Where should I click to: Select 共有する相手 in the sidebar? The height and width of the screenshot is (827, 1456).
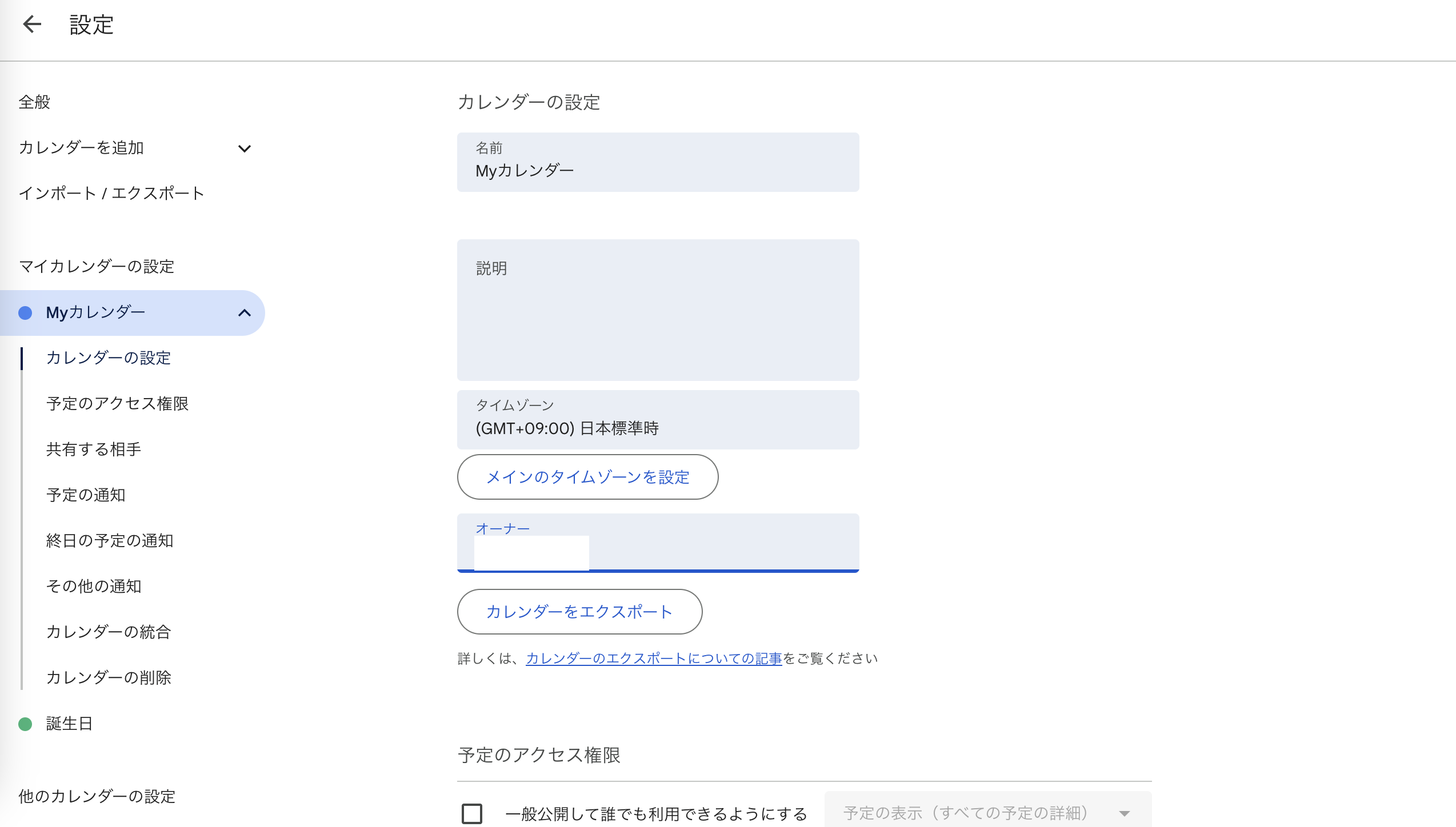click(94, 449)
